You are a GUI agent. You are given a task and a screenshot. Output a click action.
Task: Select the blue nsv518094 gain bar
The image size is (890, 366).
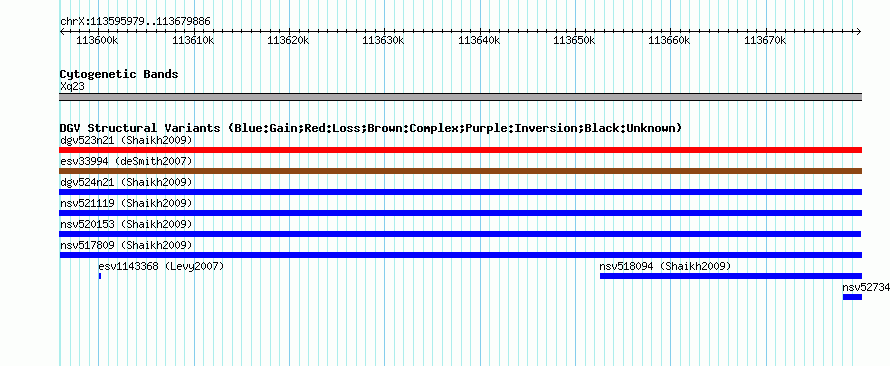(x=731, y=276)
